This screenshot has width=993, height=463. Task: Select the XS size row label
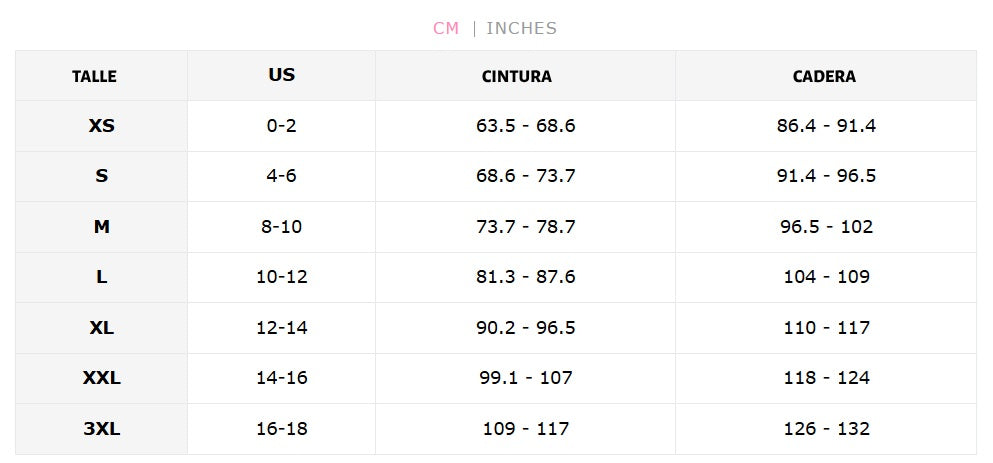click(x=101, y=126)
